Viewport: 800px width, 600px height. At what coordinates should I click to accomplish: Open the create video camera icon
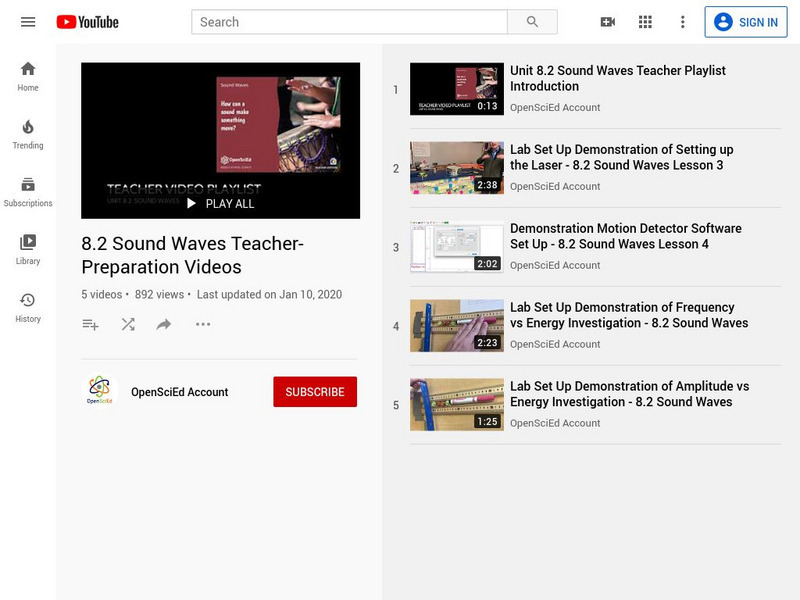click(x=608, y=22)
